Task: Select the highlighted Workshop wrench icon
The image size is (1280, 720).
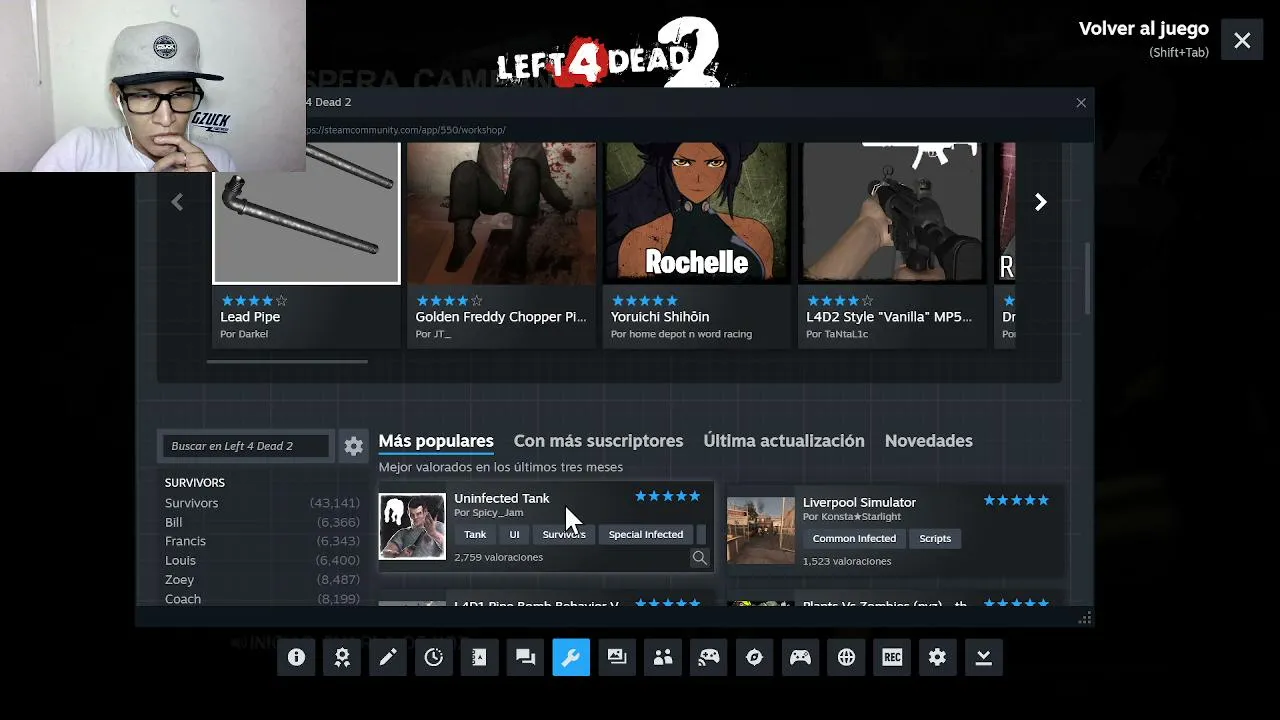Action: [571, 657]
